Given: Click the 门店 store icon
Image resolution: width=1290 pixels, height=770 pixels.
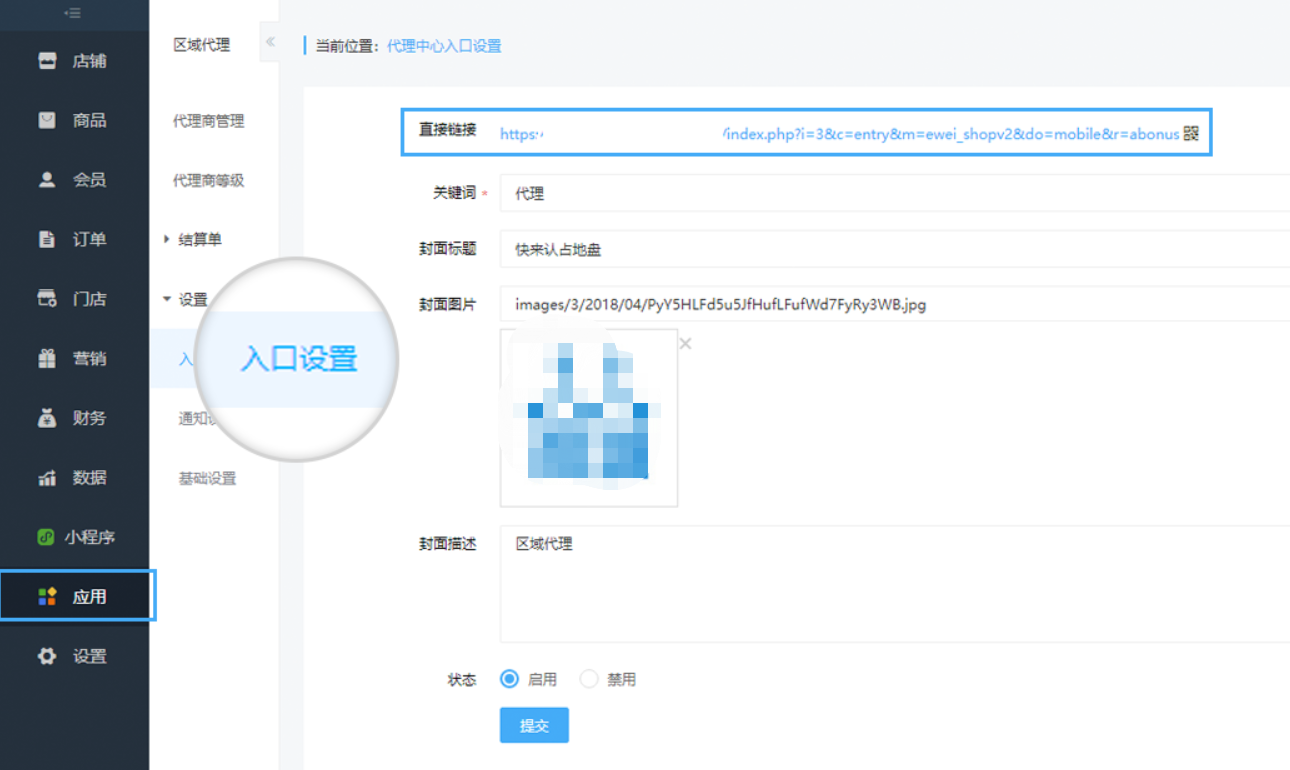Looking at the screenshot, I should pyautogui.click(x=47, y=298).
